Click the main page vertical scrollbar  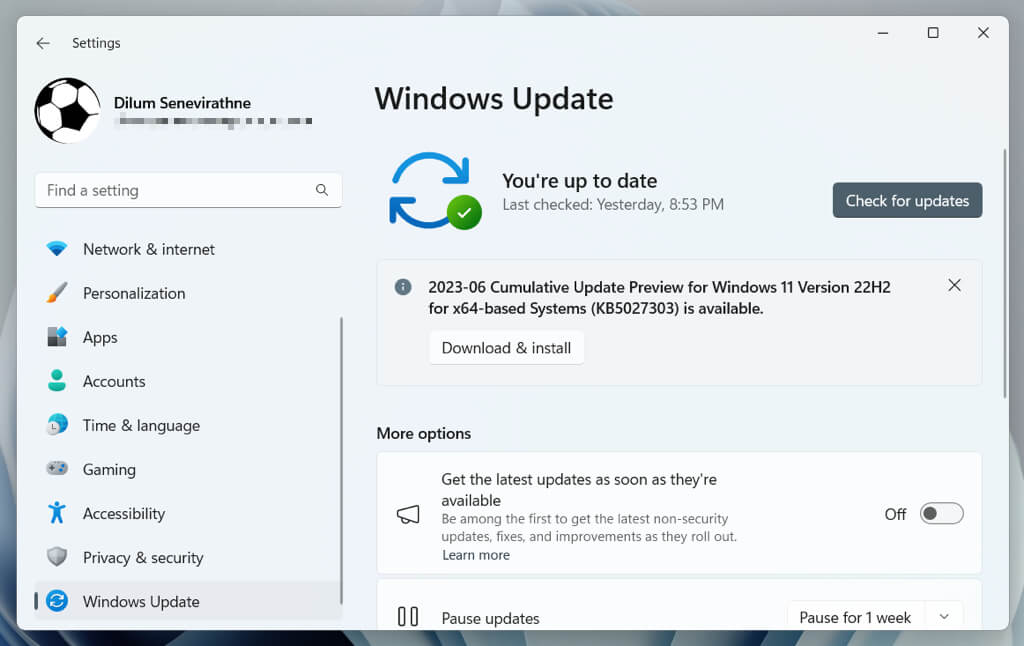click(1004, 273)
